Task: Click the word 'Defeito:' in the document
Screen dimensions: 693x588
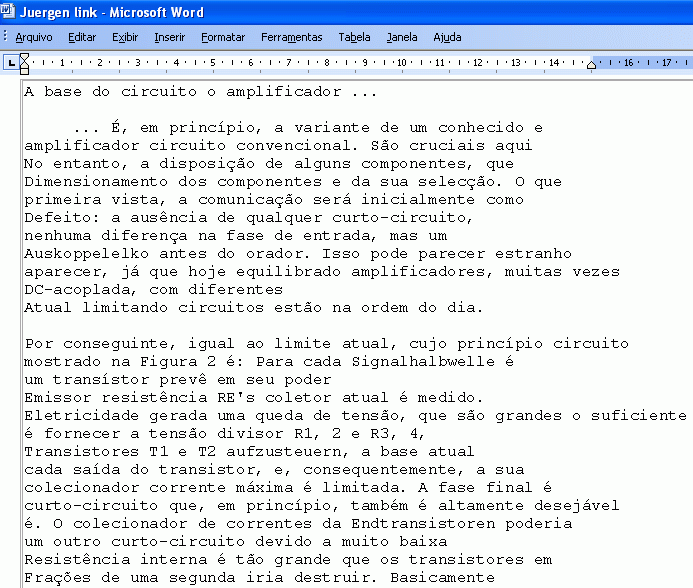Action: coord(62,218)
